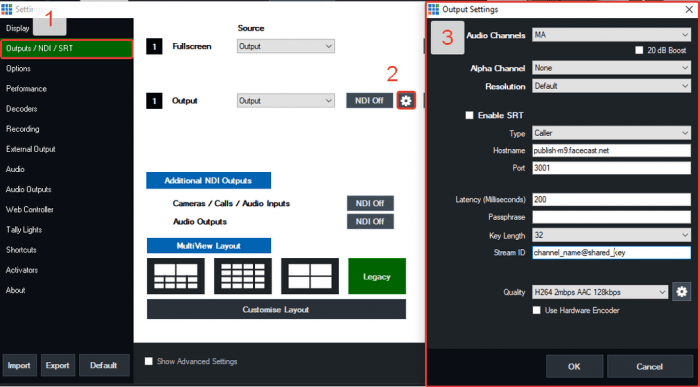Open Quality settings gear in Output Settings

click(x=681, y=292)
